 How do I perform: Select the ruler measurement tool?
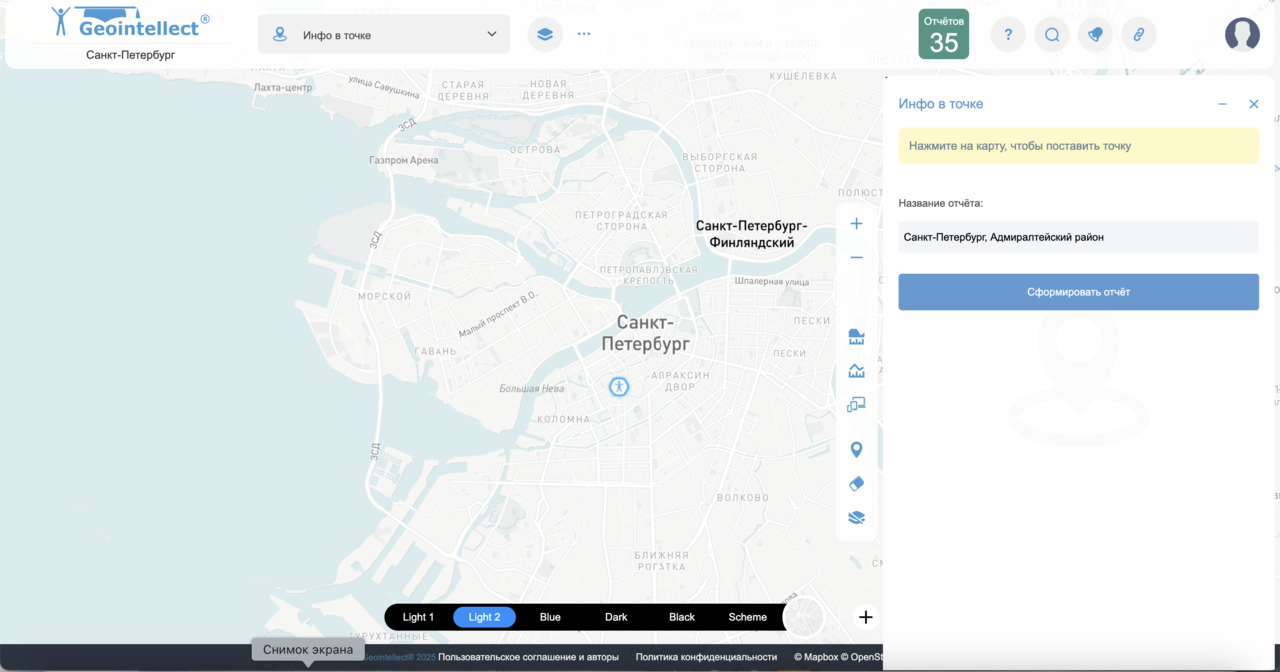856,337
